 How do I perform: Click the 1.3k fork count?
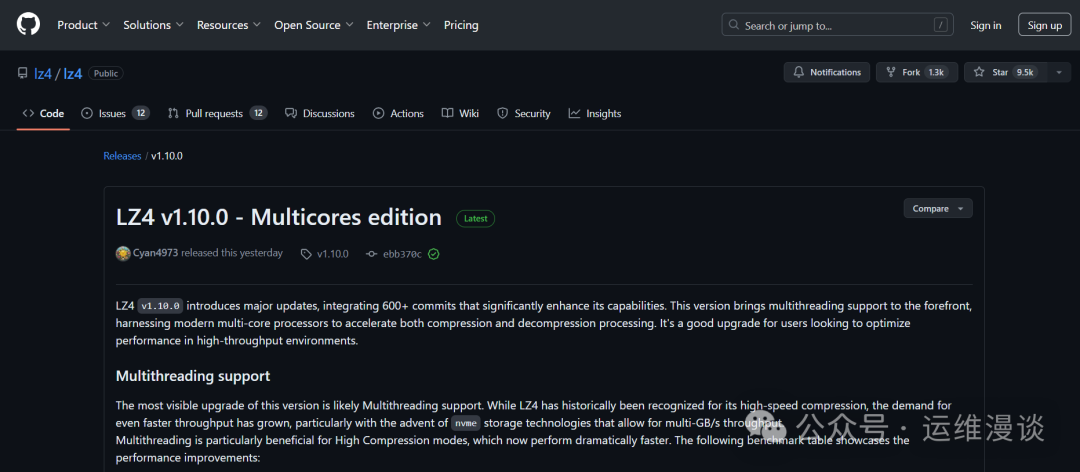[x=936, y=72]
